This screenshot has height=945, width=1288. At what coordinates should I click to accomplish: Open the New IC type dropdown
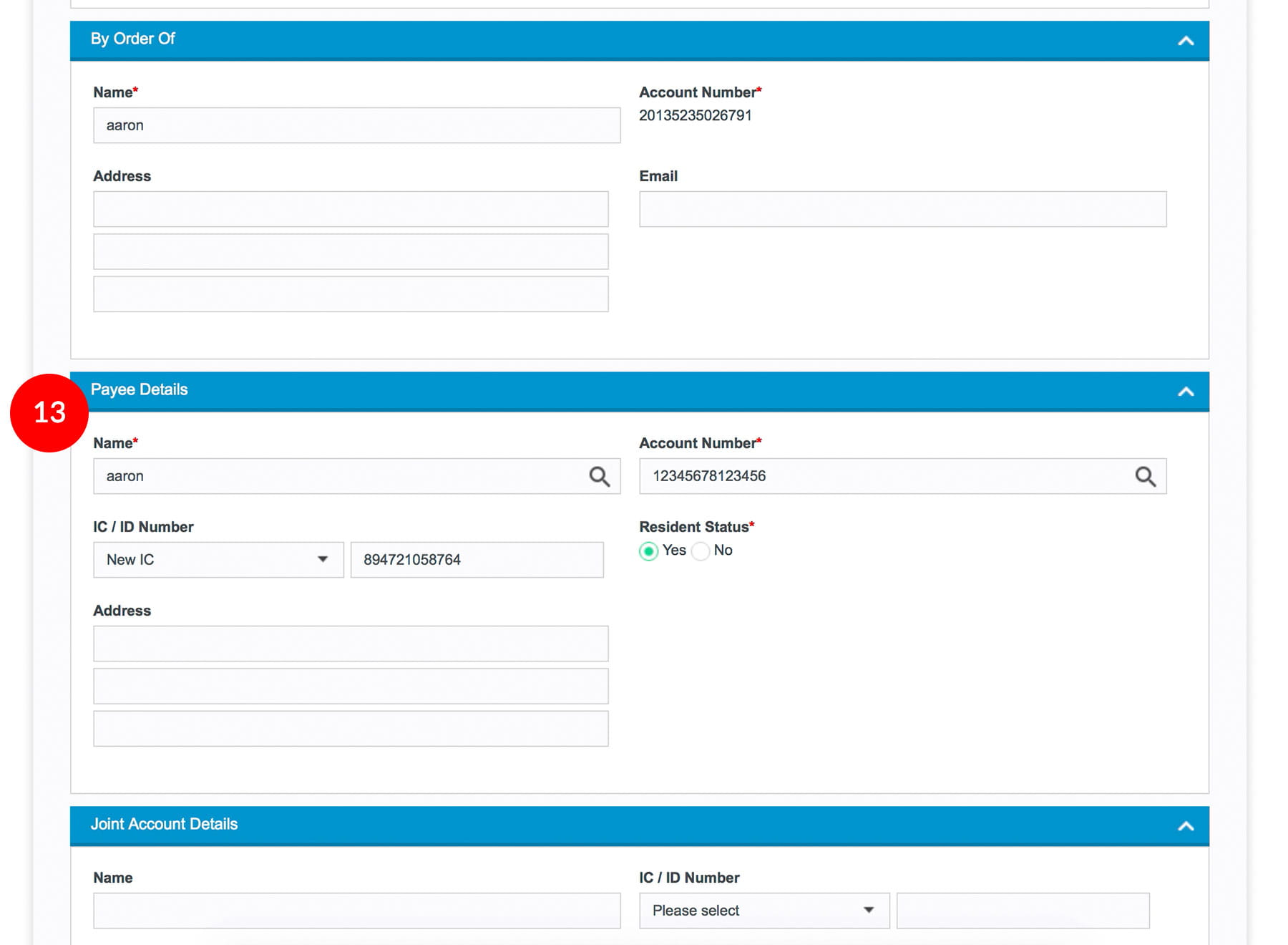tap(218, 560)
